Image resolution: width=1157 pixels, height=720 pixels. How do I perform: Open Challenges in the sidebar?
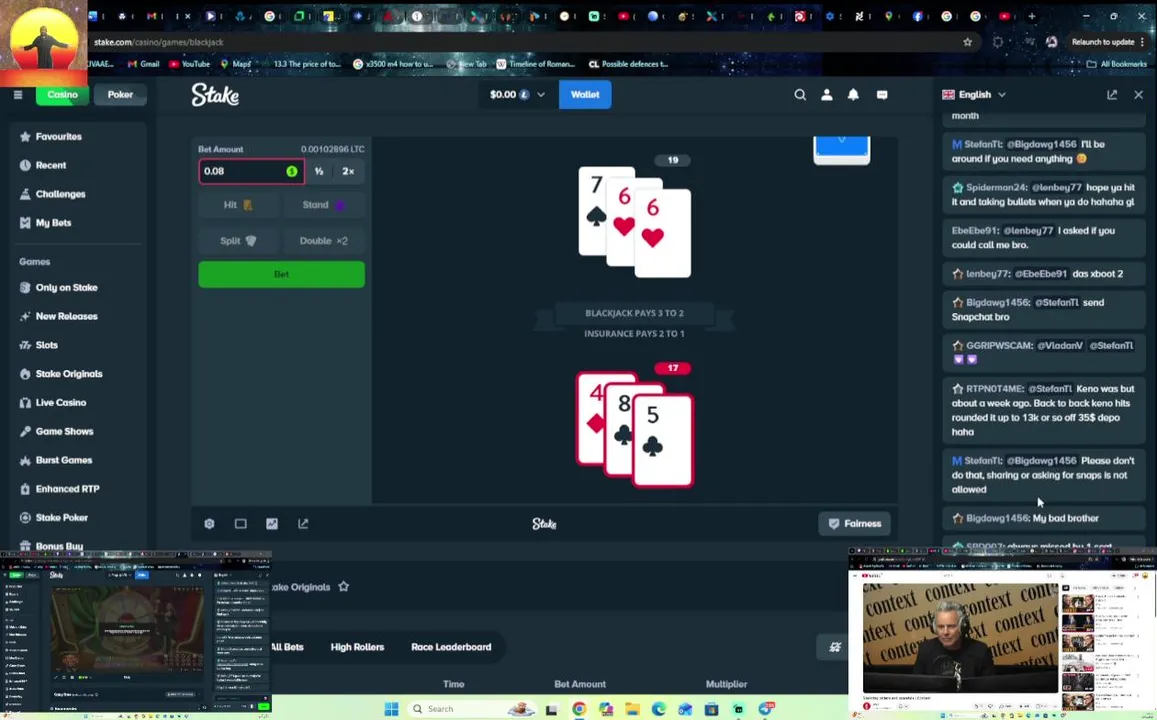click(77, 194)
